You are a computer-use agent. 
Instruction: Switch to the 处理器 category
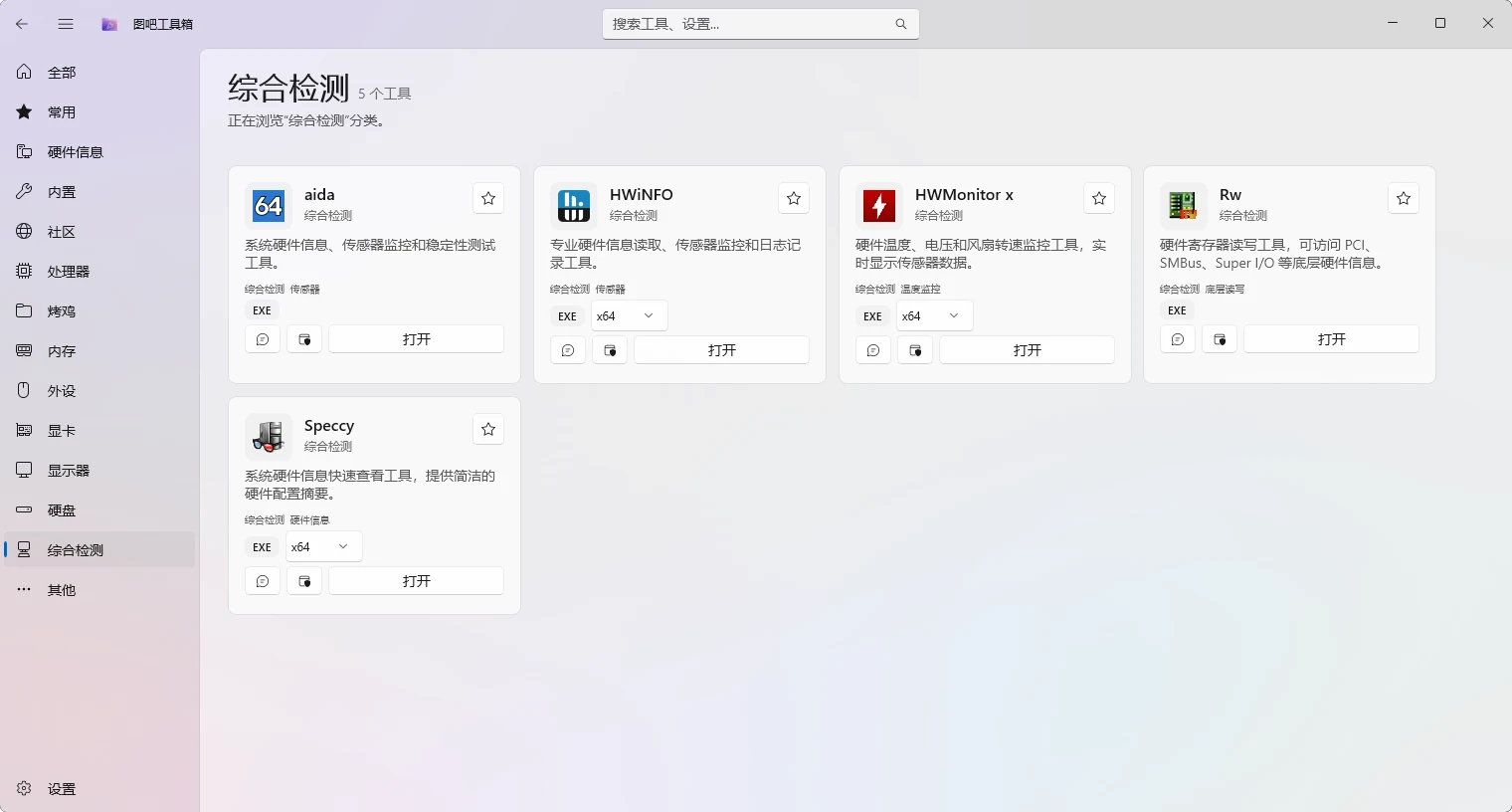coord(99,271)
